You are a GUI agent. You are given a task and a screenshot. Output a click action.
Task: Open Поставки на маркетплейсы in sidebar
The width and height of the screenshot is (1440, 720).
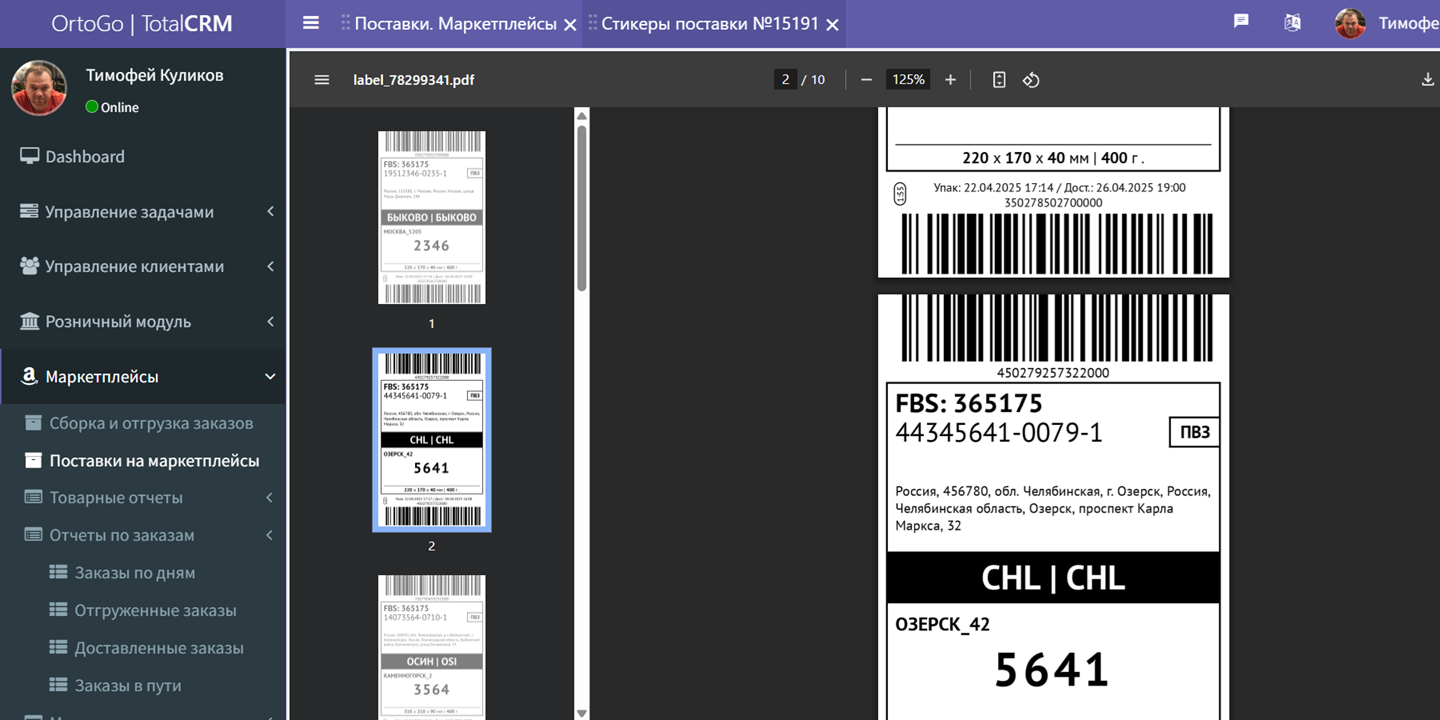tap(155, 460)
